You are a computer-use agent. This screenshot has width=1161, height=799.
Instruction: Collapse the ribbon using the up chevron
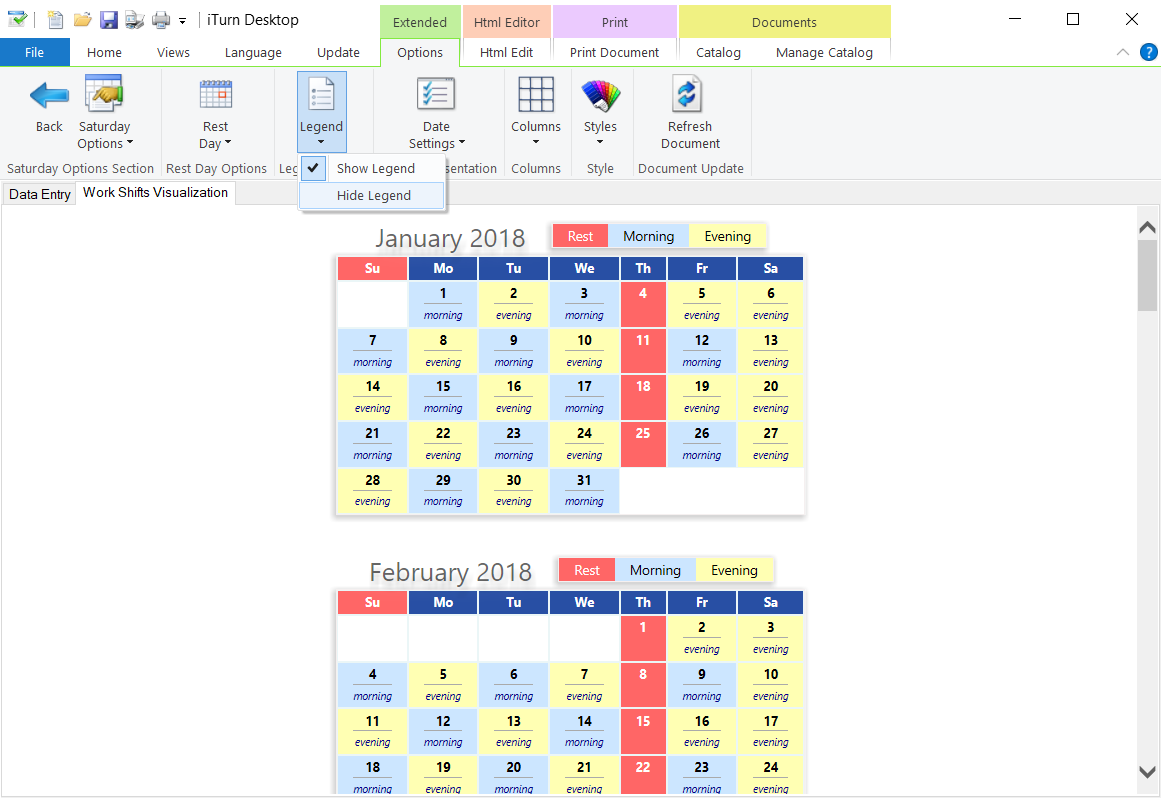pos(1123,53)
